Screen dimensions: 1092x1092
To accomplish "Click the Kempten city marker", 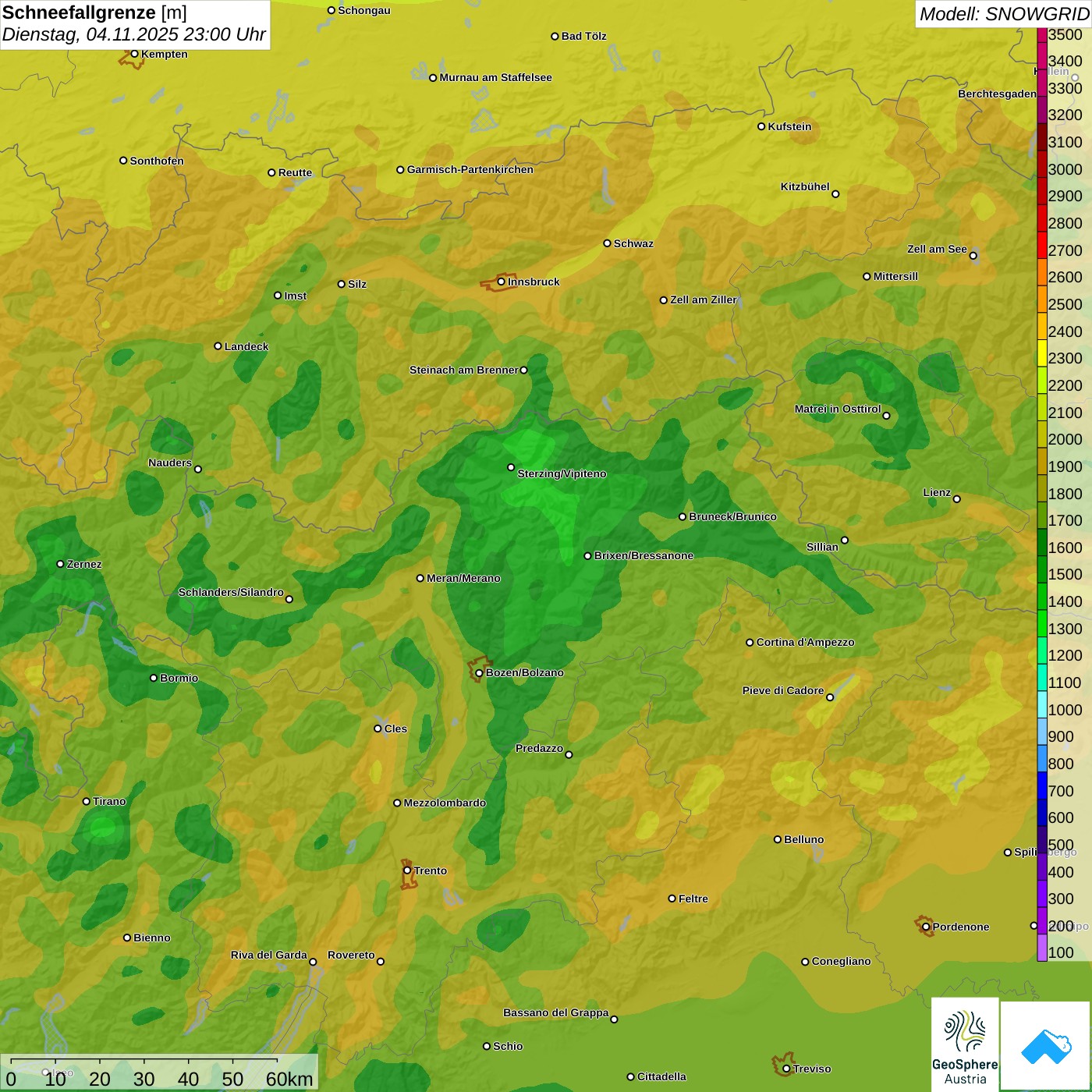I will pyautogui.click(x=134, y=54).
